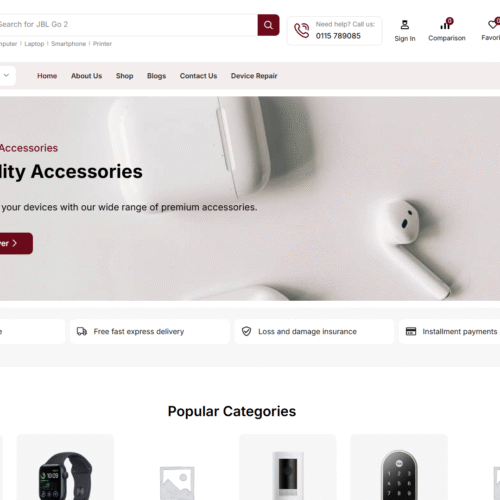This screenshot has width=500, height=500.
Task: Click the installment payments card icon
Action: click(411, 331)
